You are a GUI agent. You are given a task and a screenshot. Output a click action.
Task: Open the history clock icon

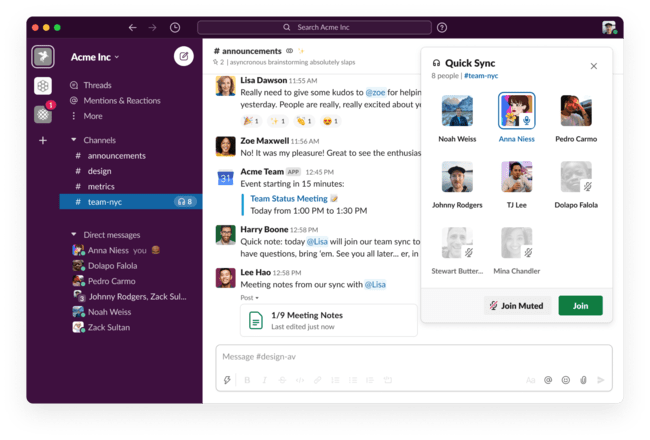pos(175,27)
